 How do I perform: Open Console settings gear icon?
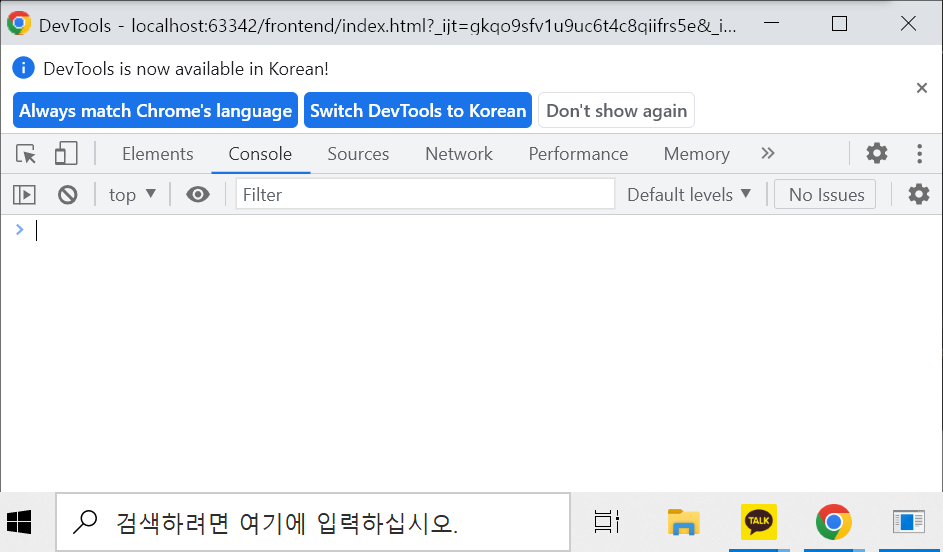pos(918,194)
